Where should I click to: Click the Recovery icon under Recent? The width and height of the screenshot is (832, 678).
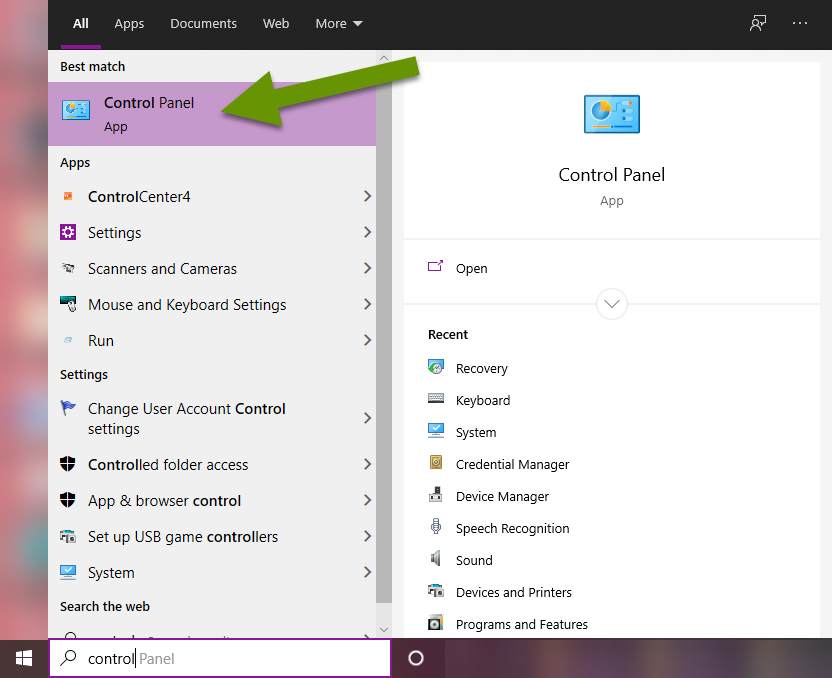pos(436,367)
